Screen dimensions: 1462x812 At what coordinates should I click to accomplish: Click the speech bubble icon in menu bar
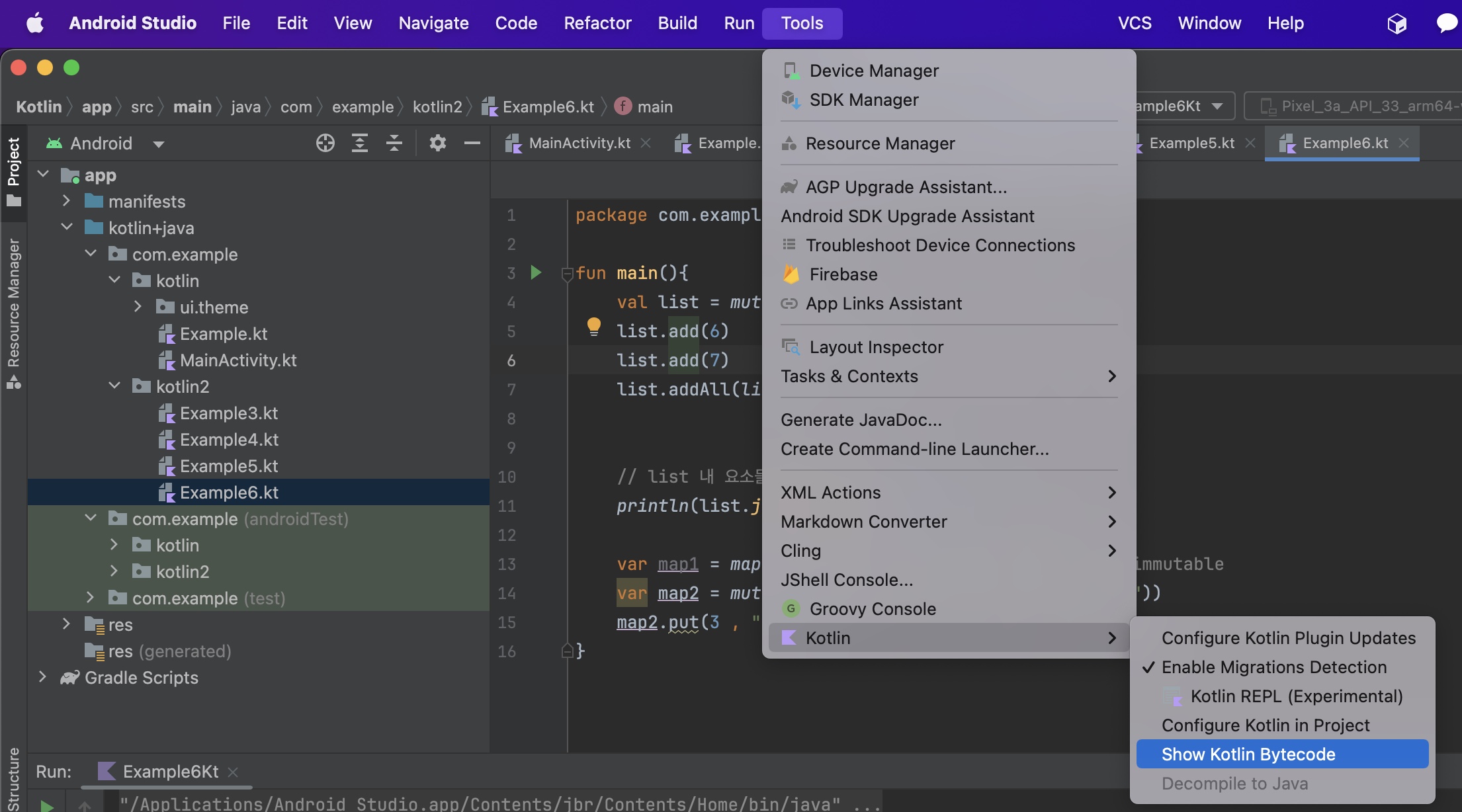pos(1447,23)
